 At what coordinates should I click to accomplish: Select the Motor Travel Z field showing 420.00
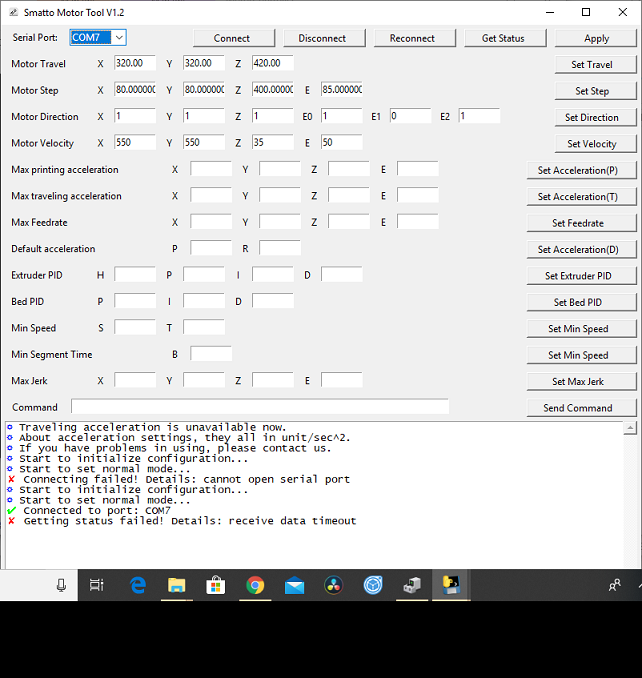273,63
